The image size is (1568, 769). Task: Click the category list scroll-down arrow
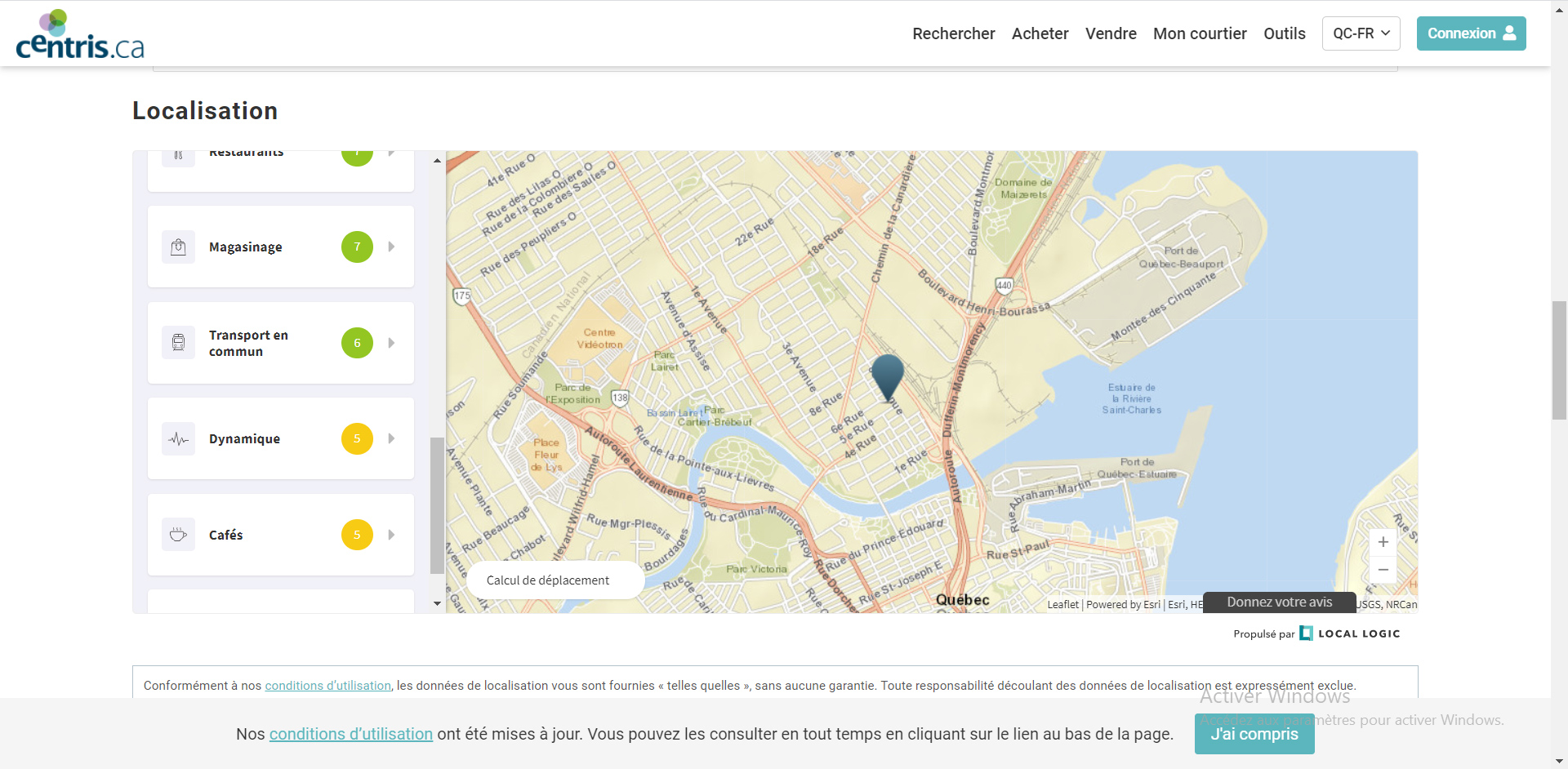[437, 604]
